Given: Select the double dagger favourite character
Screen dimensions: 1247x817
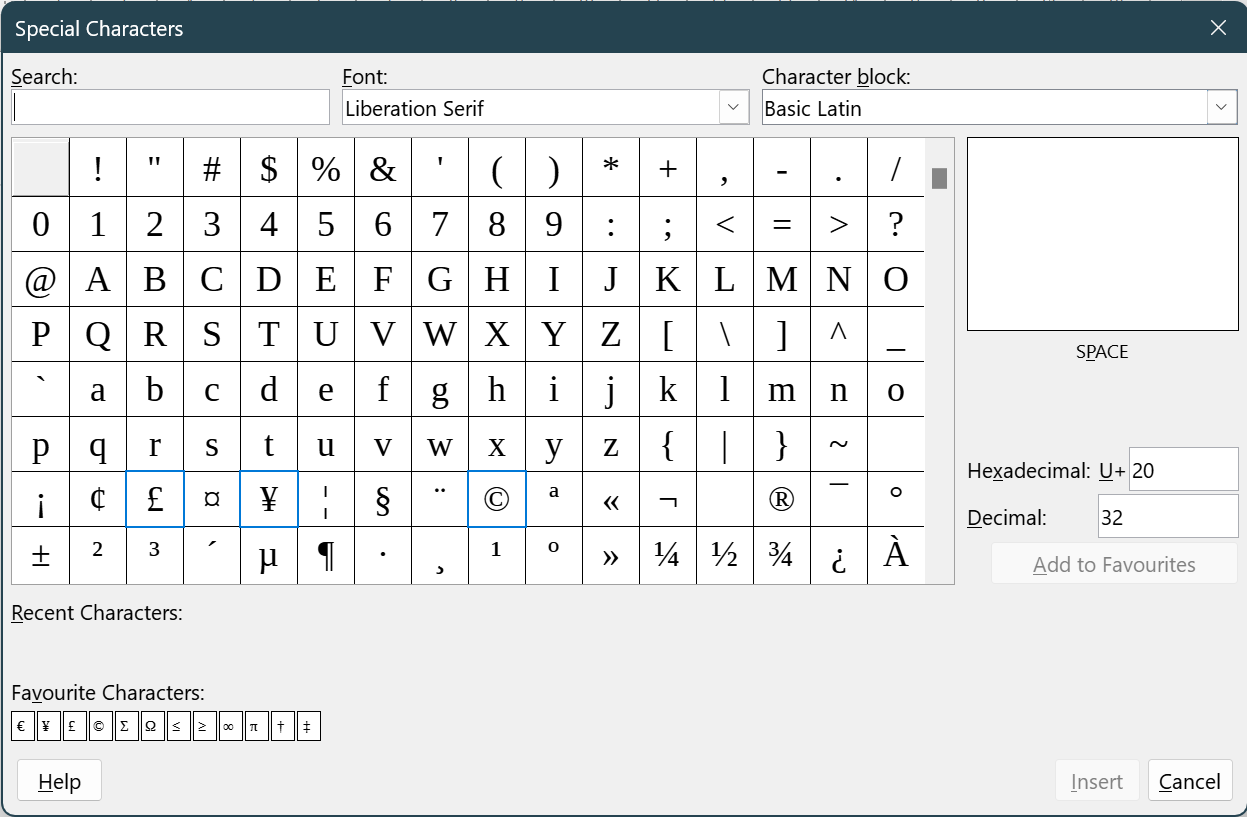Looking at the screenshot, I should (x=307, y=727).
